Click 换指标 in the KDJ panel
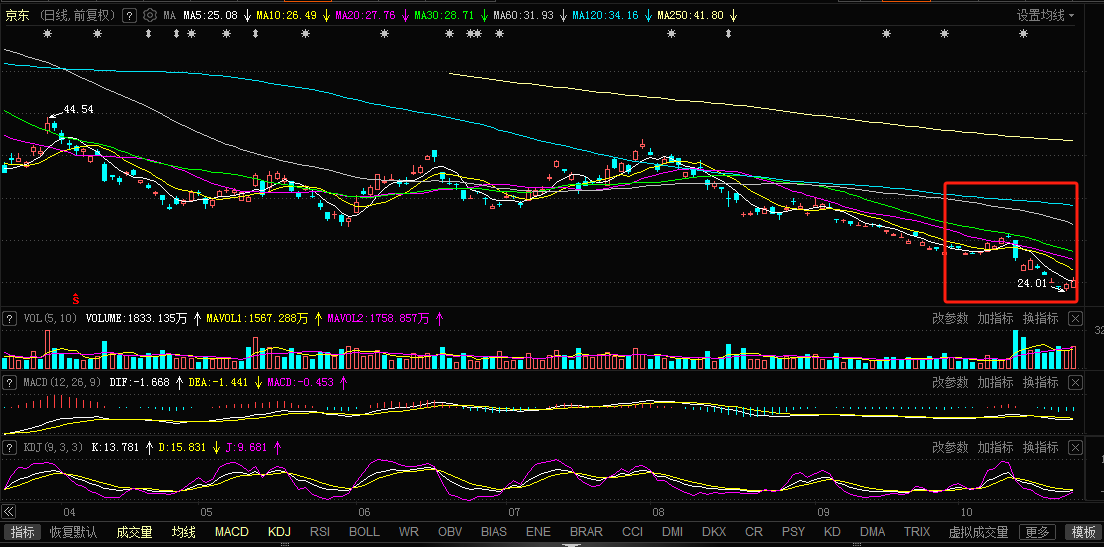Screen dimensions: 1104x547 click(1040, 447)
